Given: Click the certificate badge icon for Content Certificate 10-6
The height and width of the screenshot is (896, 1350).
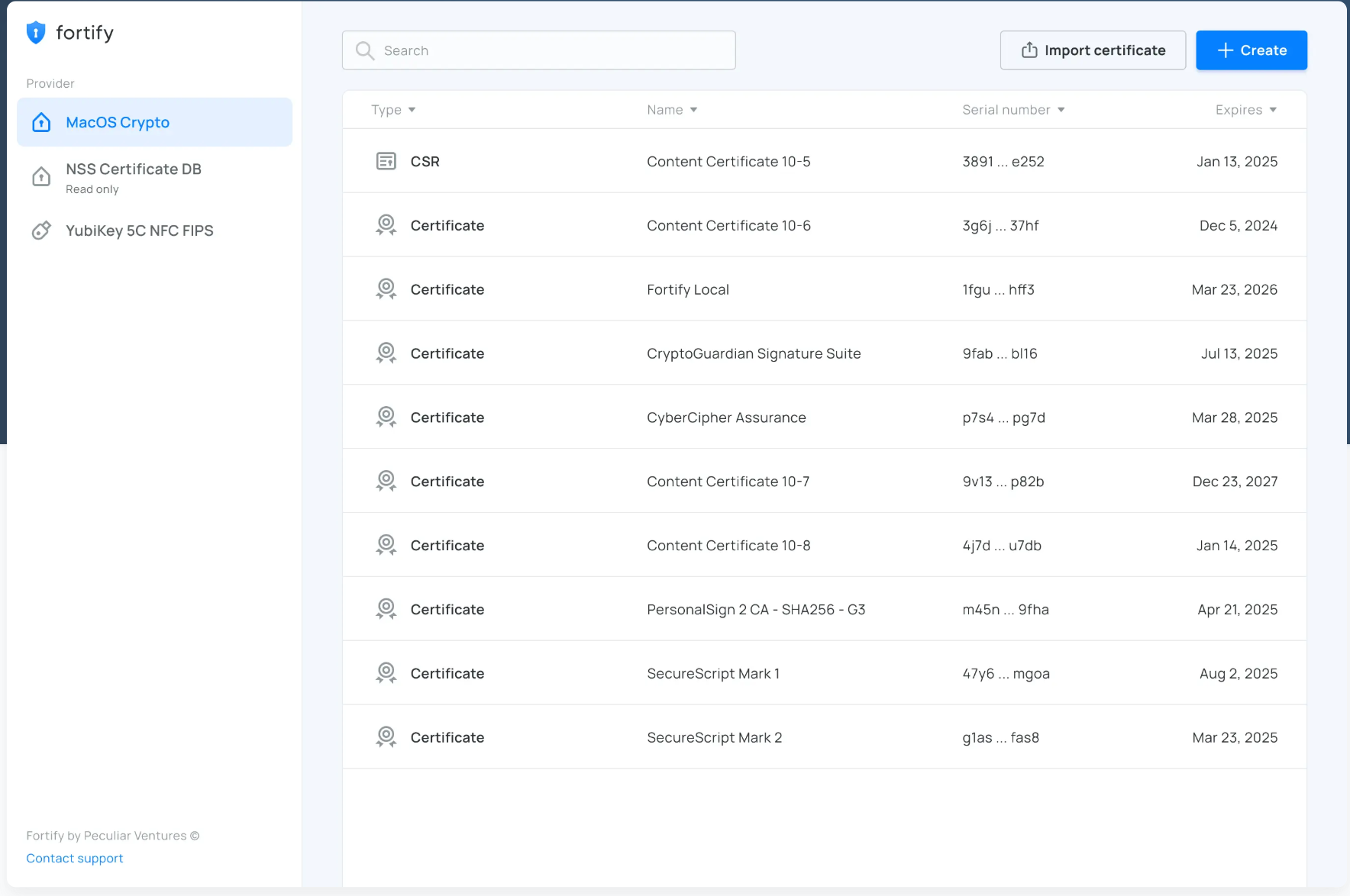Looking at the screenshot, I should pos(386,225).
